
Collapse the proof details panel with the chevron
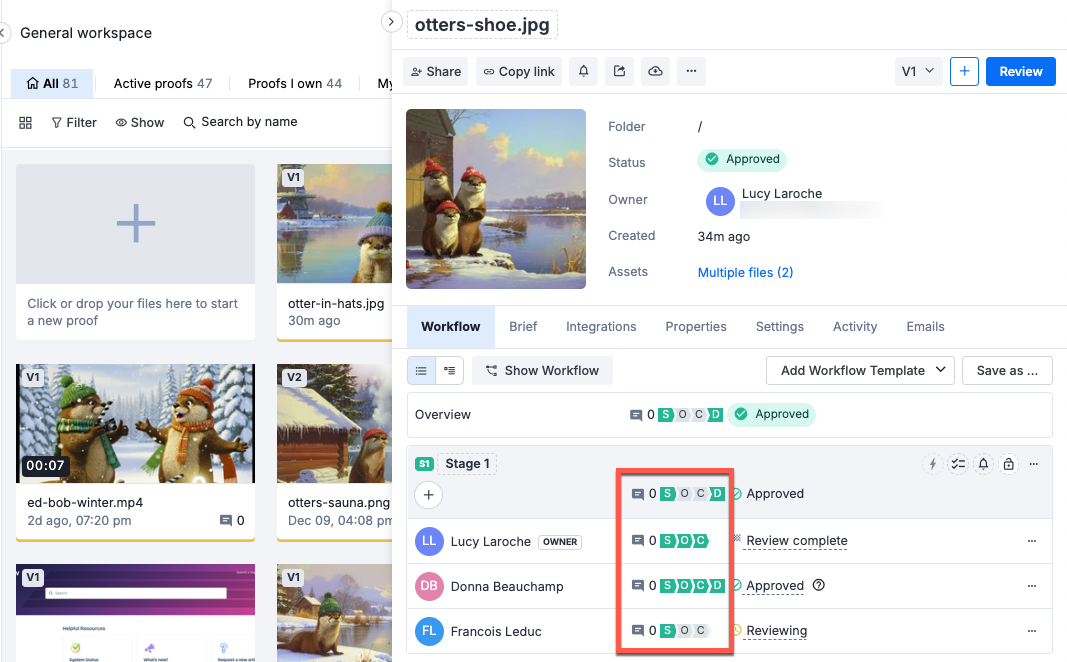pos(392,21)
